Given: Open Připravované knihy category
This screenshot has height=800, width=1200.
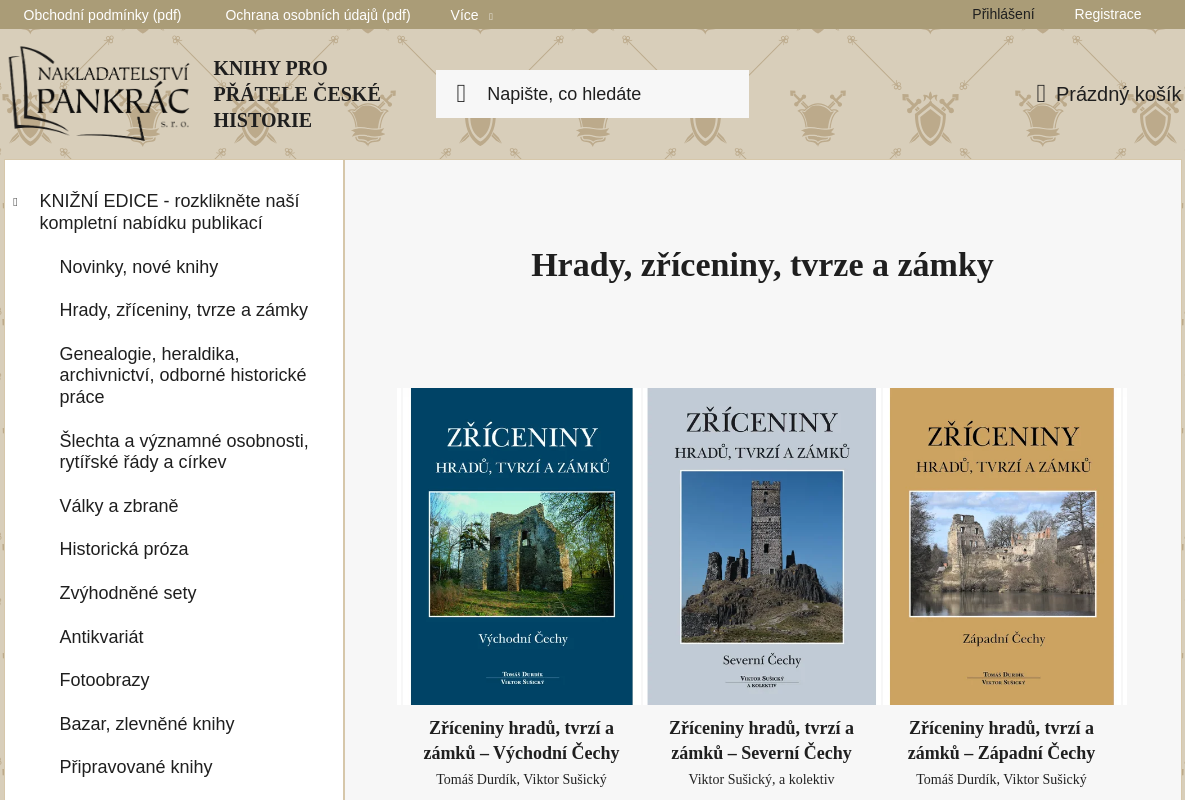Looking at the screenshot, I should tap(136, 767).
